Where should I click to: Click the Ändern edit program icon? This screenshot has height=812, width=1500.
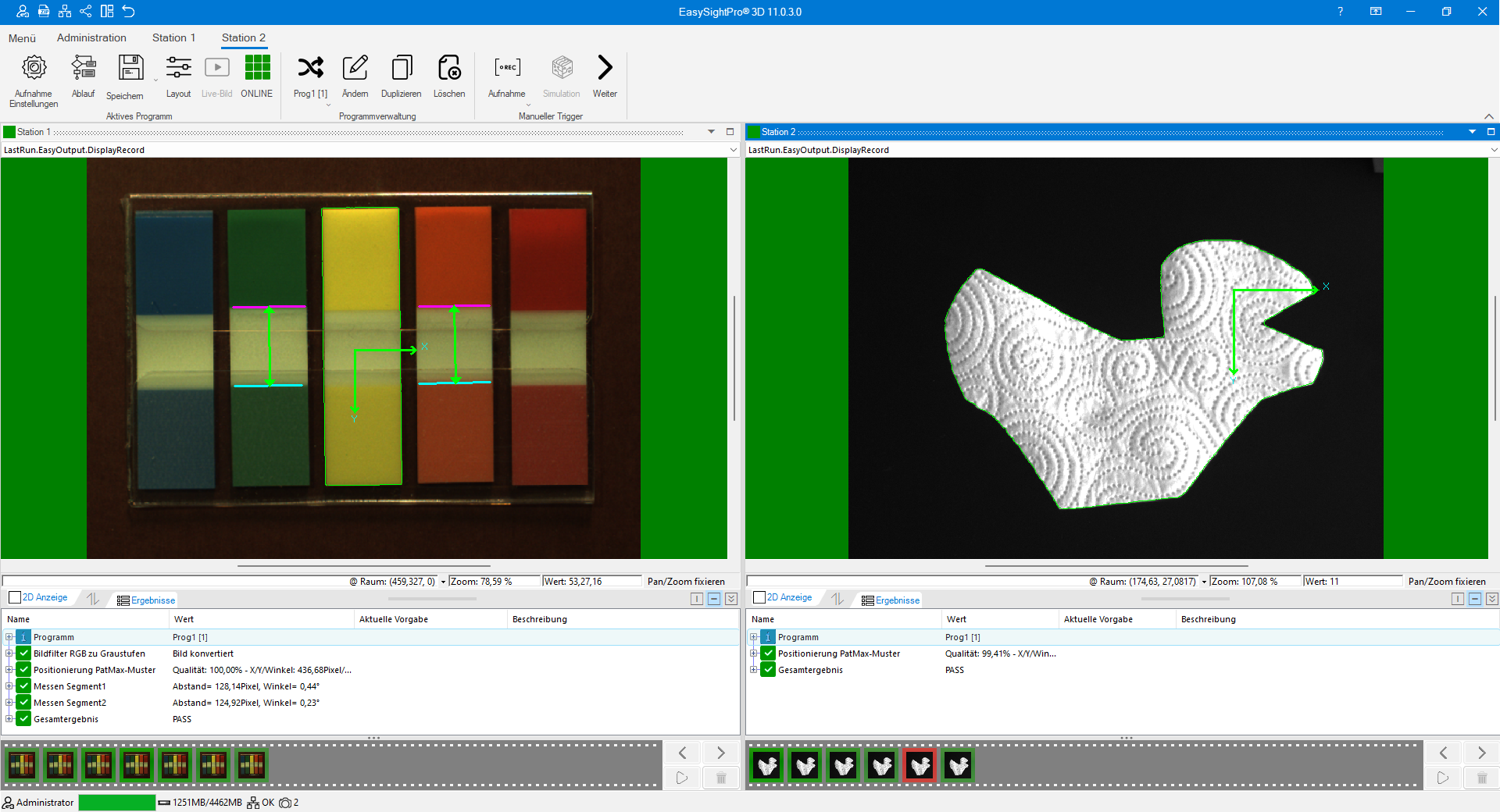coord(355,69)
